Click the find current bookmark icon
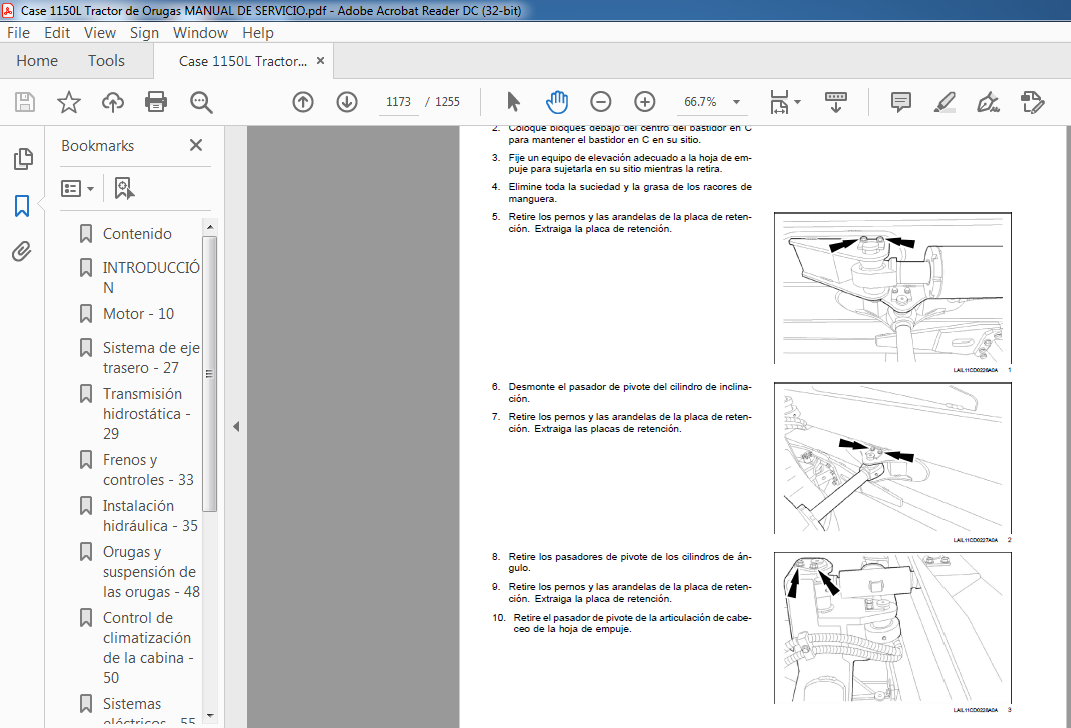The height and width of the screenshot is (728, 1071). tap(124, 188)
